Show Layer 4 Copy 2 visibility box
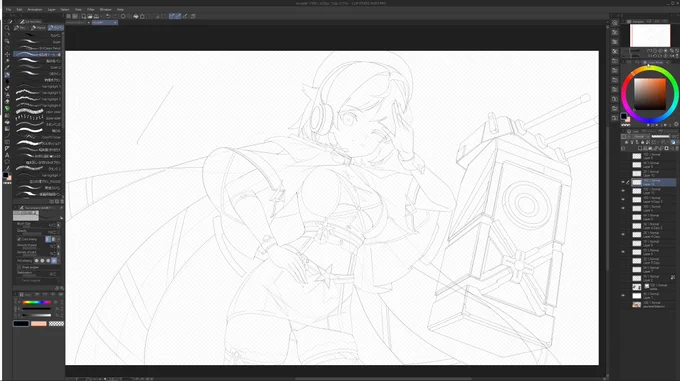680x381 pixels. click(x=623, y=226)
